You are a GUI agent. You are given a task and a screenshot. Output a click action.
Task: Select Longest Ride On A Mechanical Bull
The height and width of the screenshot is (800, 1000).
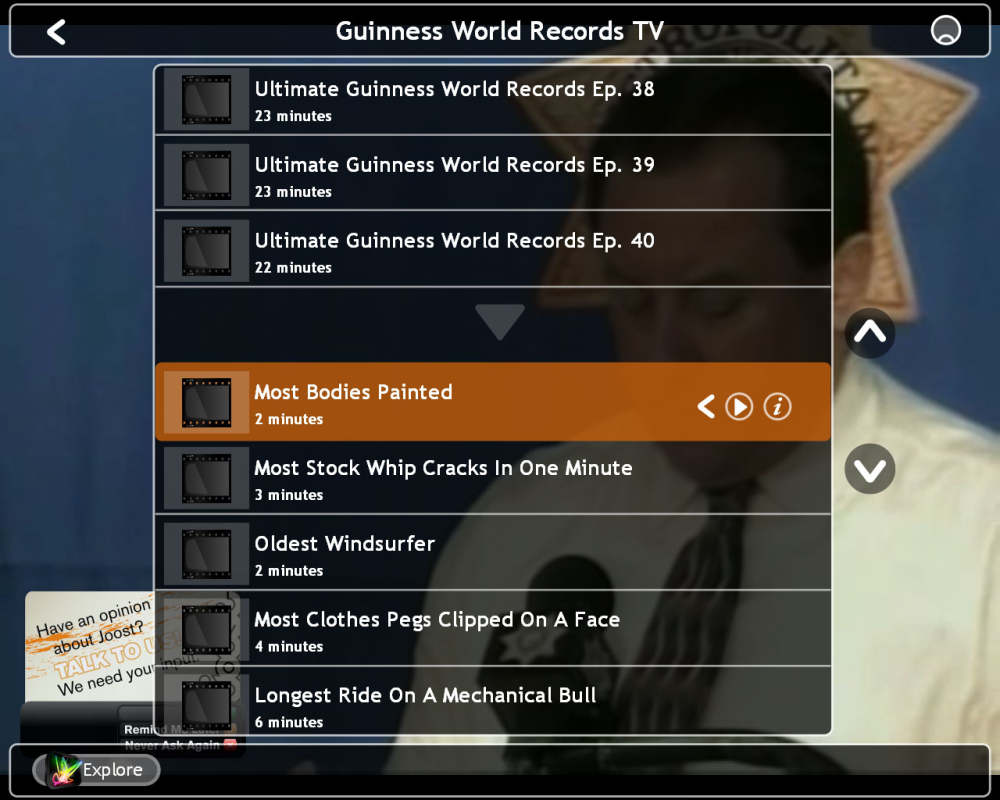pyautogui.click(x=493, y=701)
